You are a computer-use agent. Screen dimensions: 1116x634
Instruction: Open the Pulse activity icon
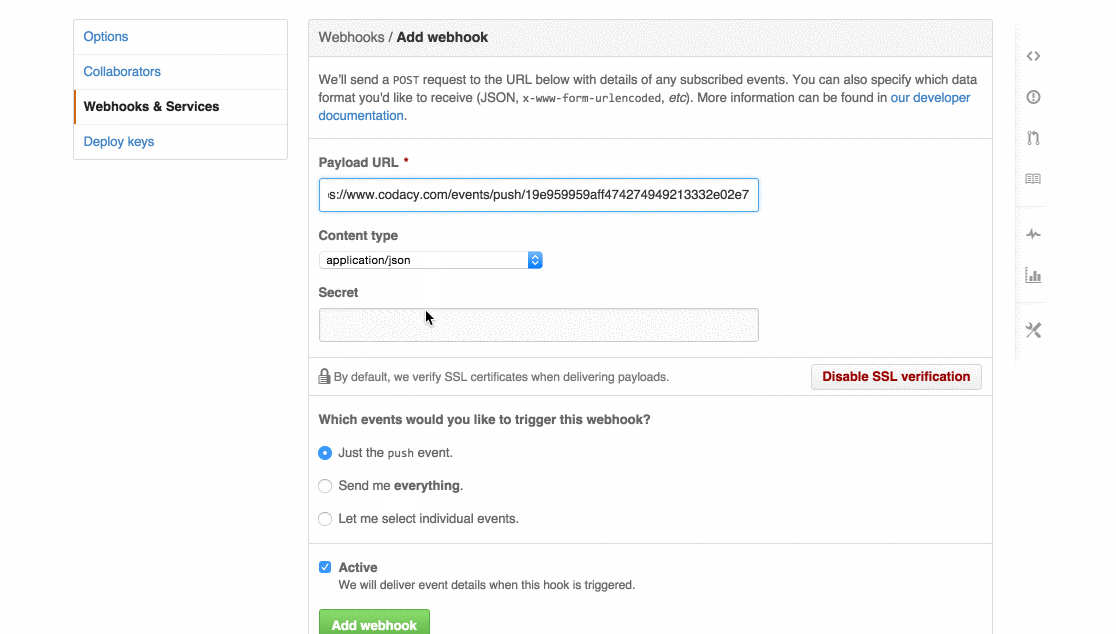click(x=1033, y=234)
